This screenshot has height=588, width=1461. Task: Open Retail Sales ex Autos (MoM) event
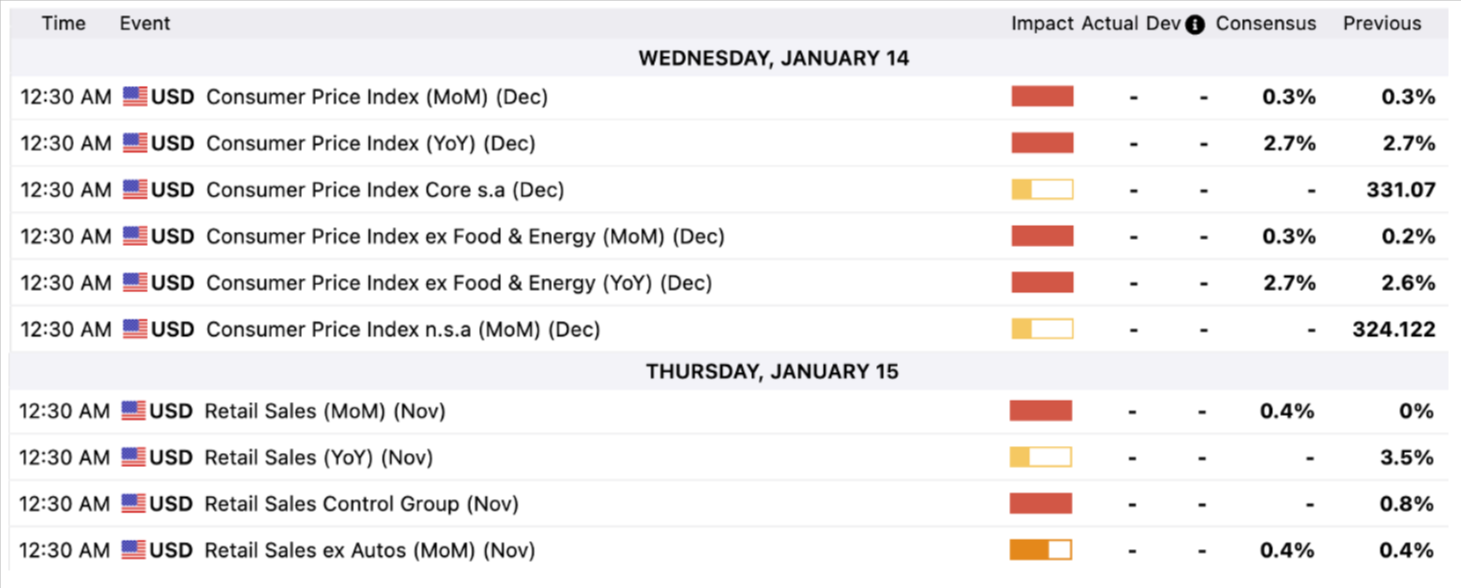[x=369, y=549]
